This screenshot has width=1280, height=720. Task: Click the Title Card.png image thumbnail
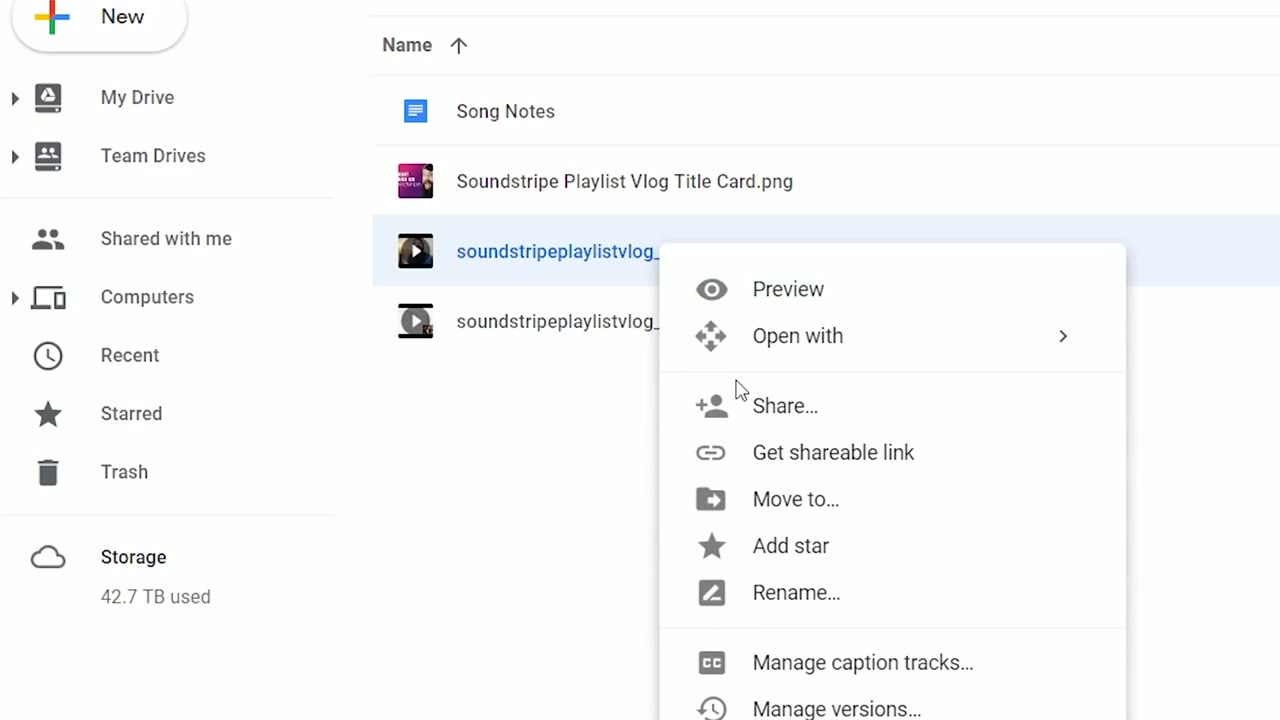[x=415, y=181]
